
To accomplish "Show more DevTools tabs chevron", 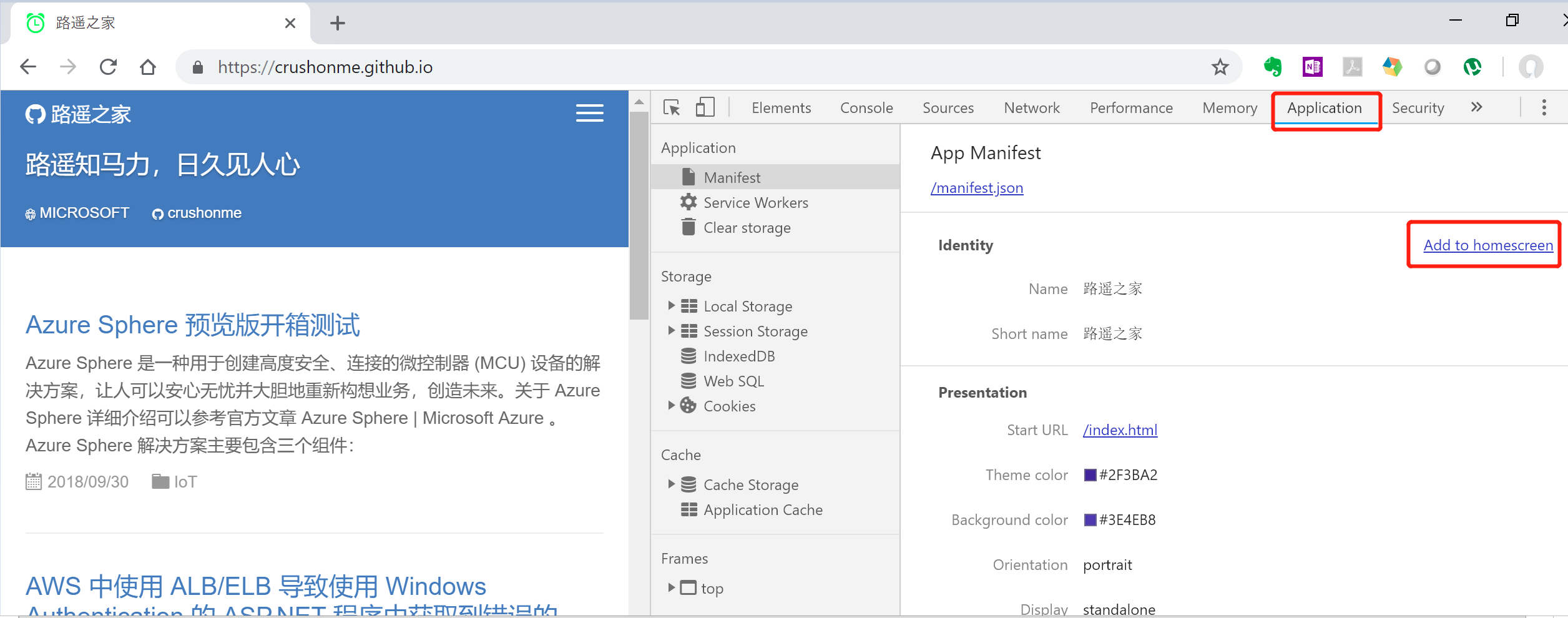I will [x=1477, y=107].
